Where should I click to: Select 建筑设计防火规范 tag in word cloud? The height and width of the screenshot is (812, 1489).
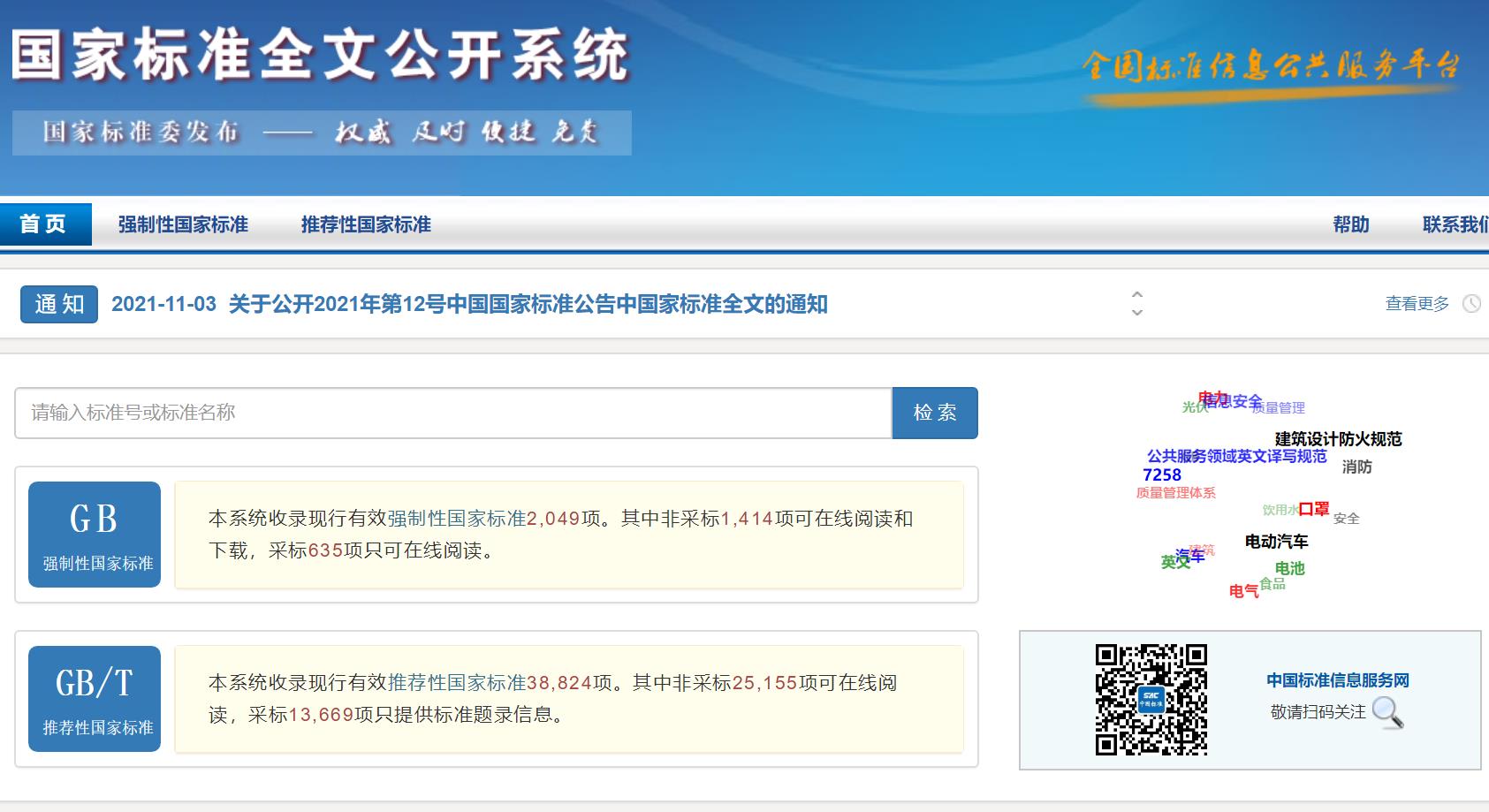point(1338,439)
